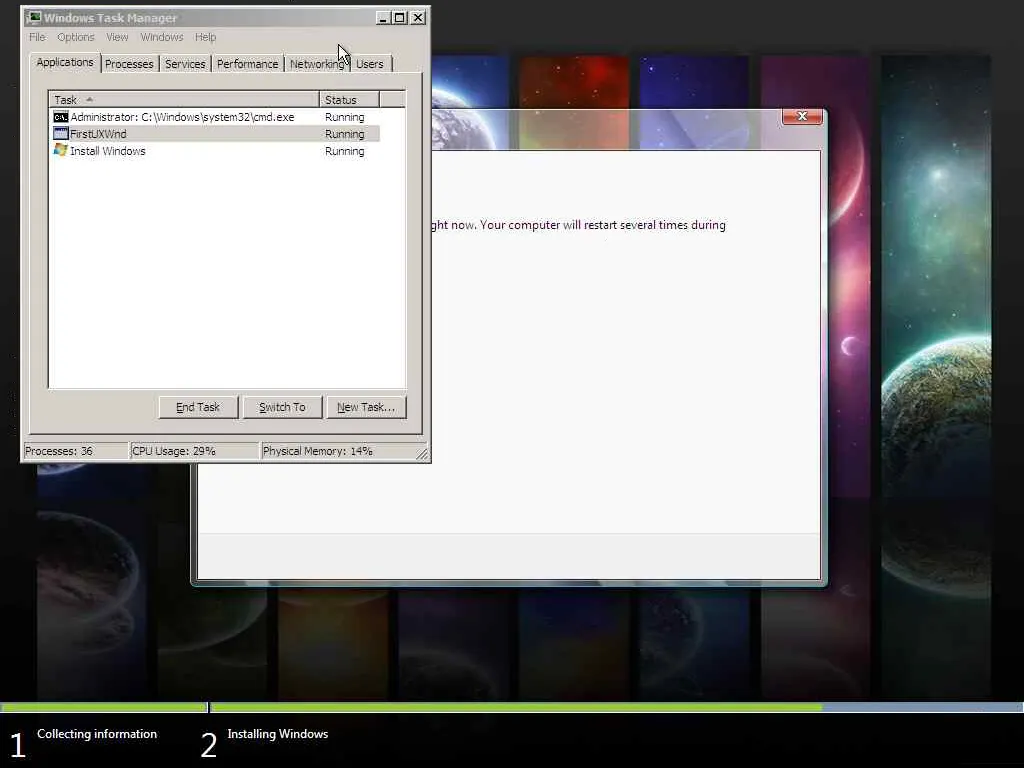Click the New Task... button
This screenshot has width=1024, height=768.
366,407
